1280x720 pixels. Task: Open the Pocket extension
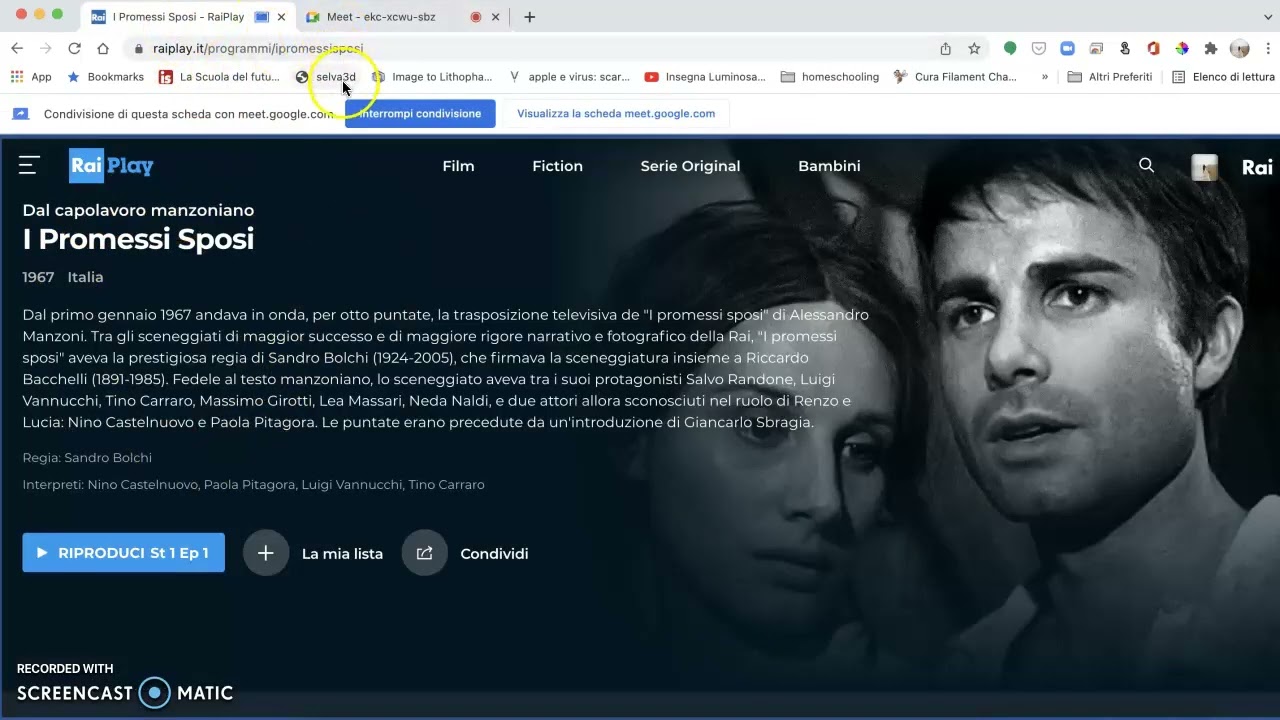tap(1039, 48)
